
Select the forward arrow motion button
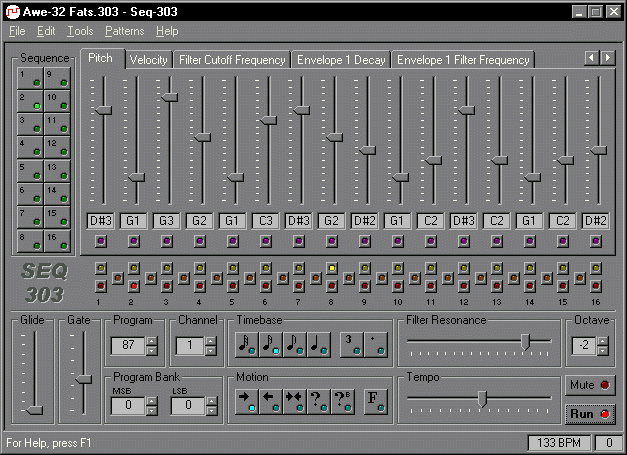point(247,401)
